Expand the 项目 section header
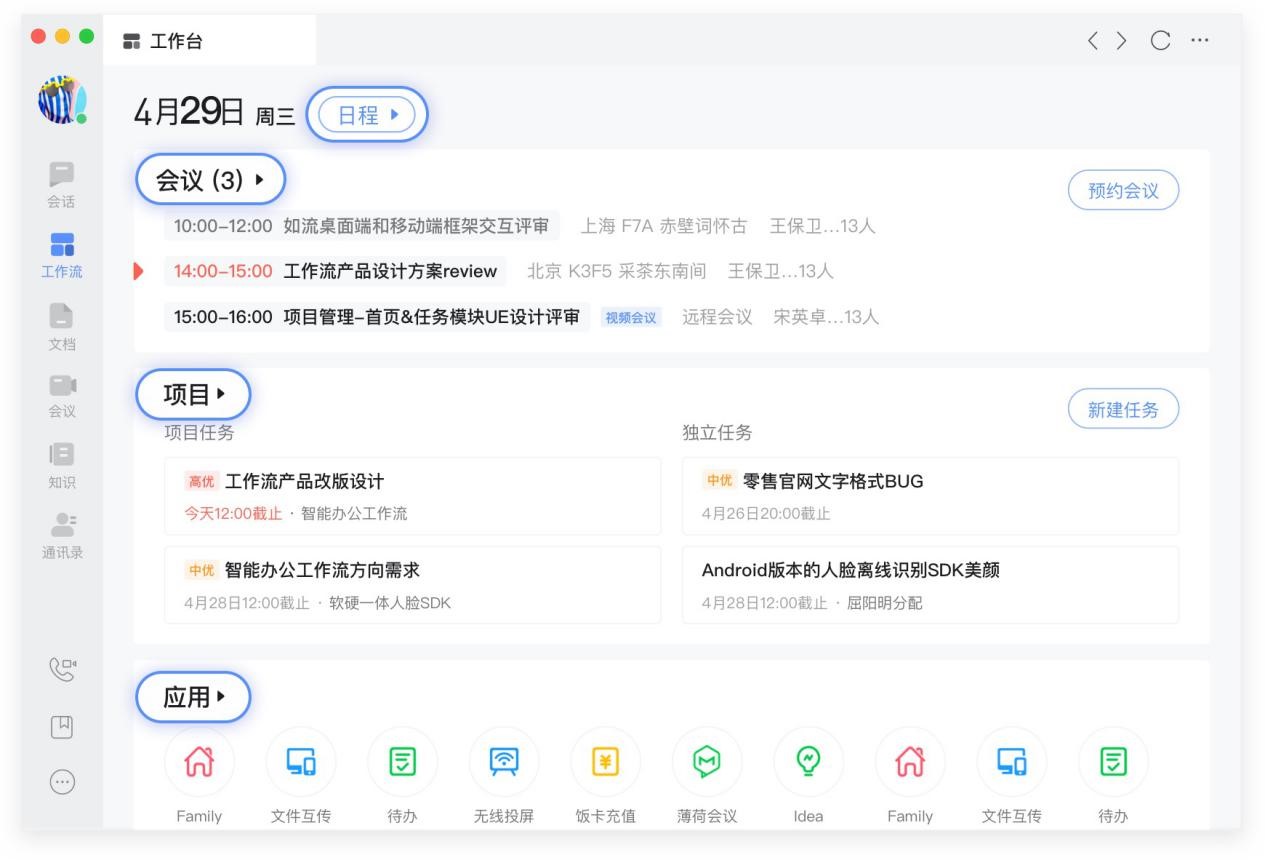The height and width of the screenshot is (860, 1265). tap(193, 395)
